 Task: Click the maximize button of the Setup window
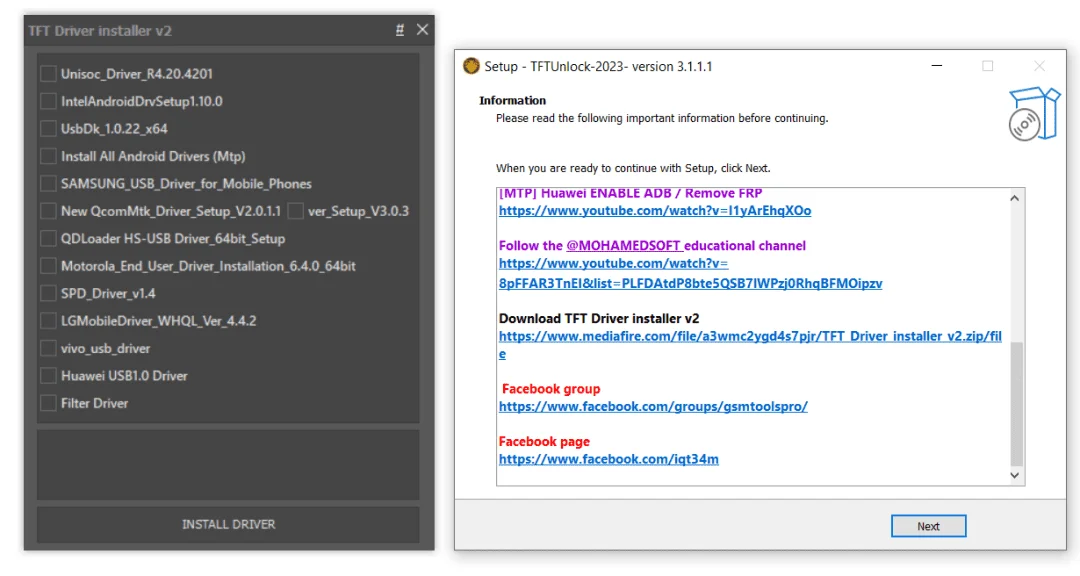988,66
